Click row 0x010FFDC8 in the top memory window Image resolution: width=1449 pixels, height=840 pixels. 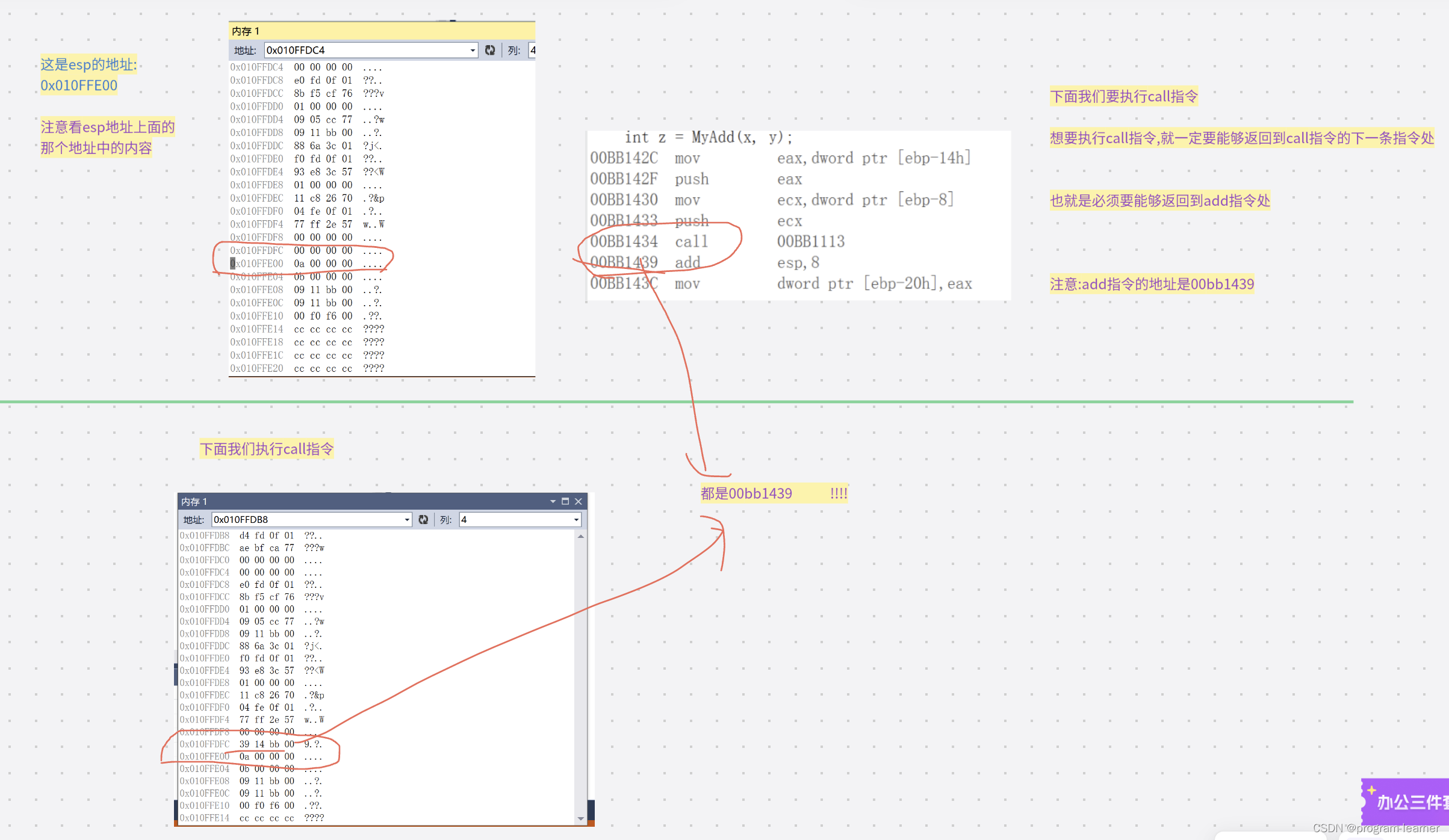click(x=306, y=80)
